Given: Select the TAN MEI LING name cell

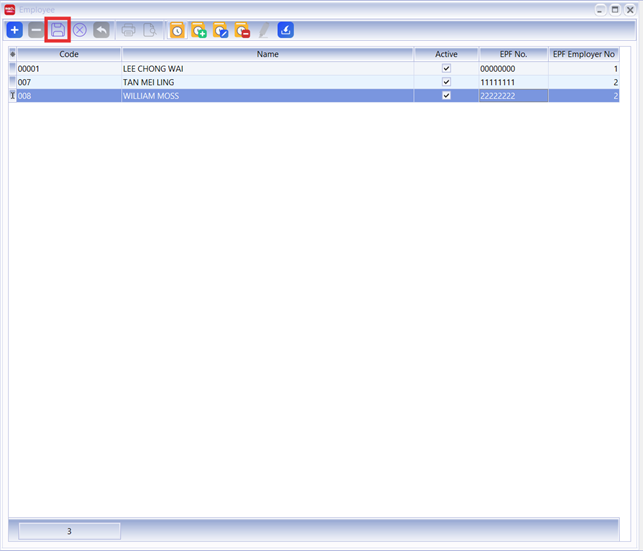Looking at the screenshot, I should [267, 82].
